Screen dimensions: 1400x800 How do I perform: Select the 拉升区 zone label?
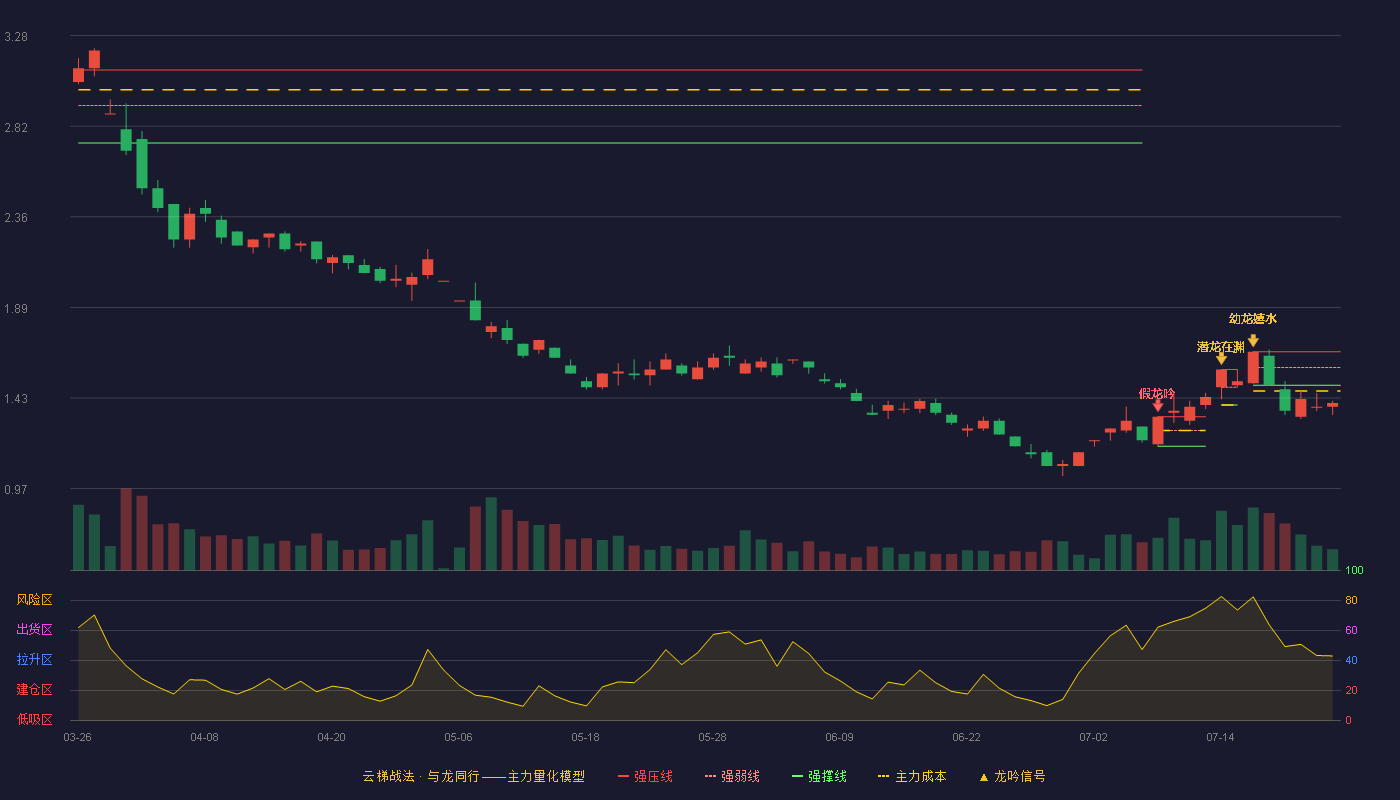(35, 660)
